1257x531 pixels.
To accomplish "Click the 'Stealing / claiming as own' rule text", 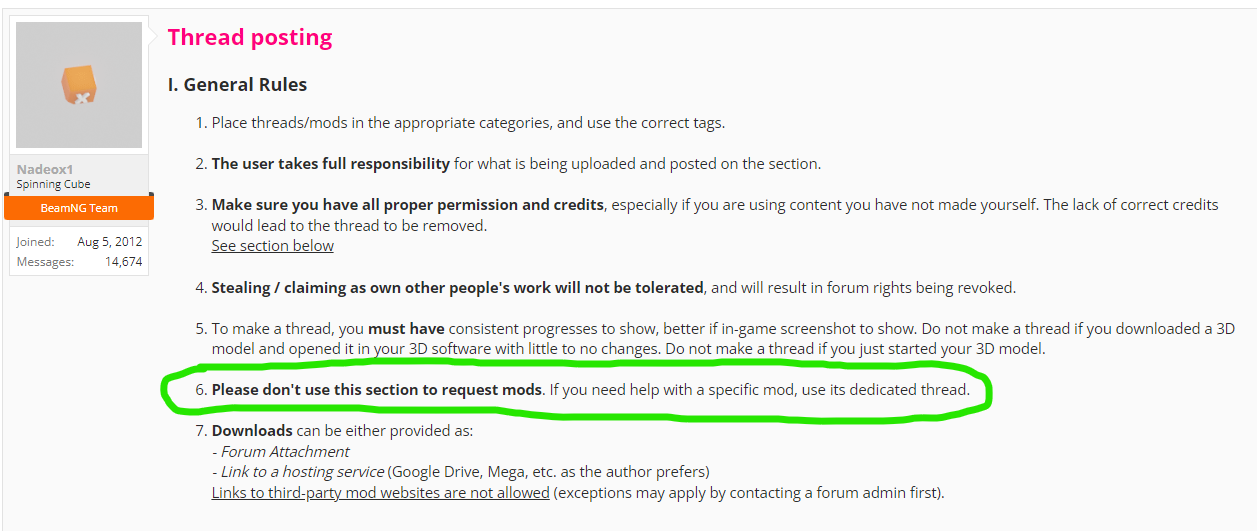I will pyautogui.click(x=458, y=287).
